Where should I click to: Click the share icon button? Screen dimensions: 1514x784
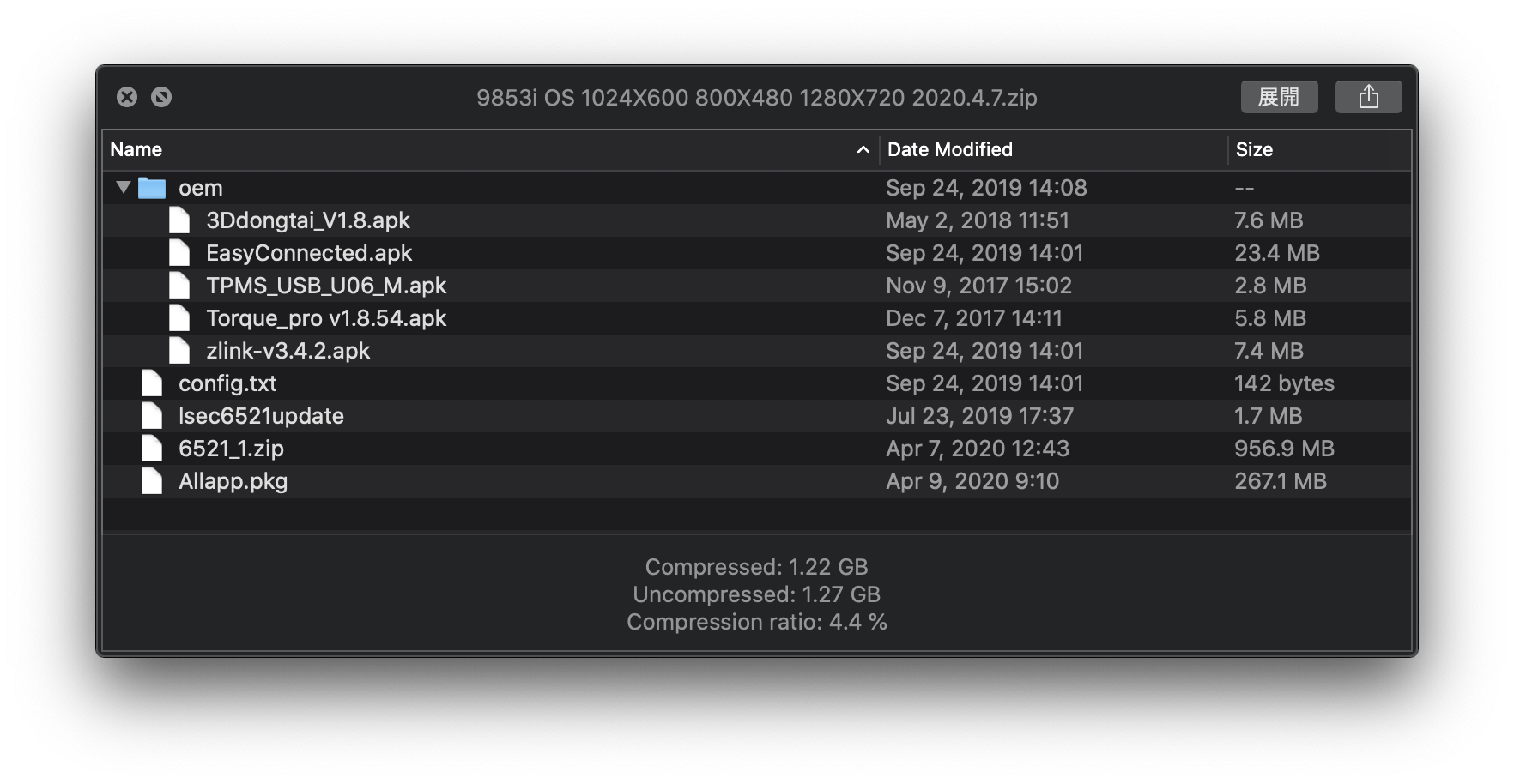[x=1368, y=97]
